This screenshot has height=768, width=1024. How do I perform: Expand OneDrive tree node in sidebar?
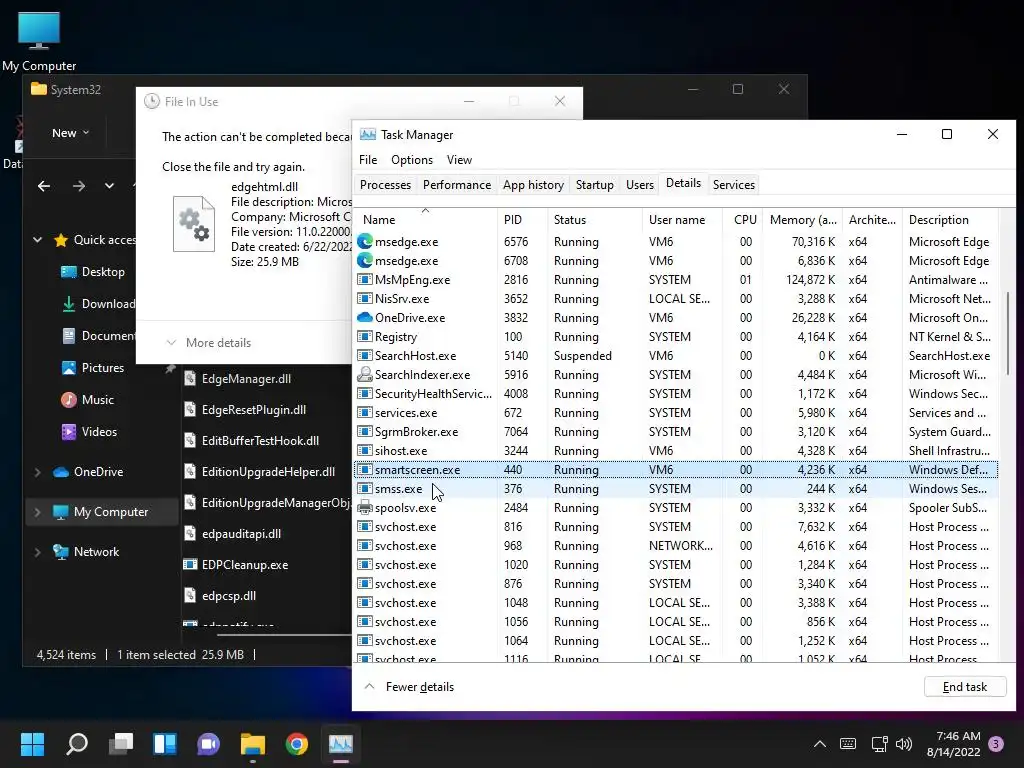(x=37, y=472)
